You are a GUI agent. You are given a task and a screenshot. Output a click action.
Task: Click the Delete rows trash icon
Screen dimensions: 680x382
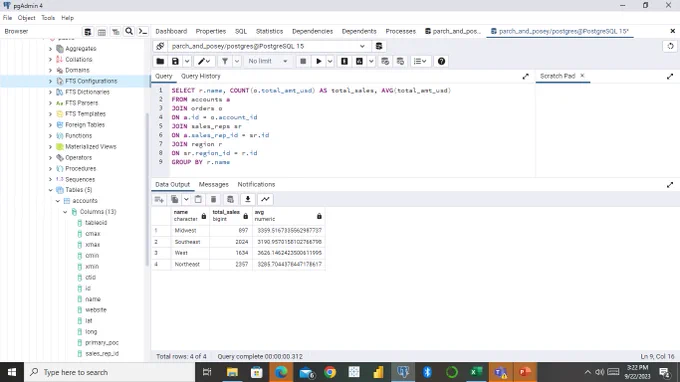point(213,199)
